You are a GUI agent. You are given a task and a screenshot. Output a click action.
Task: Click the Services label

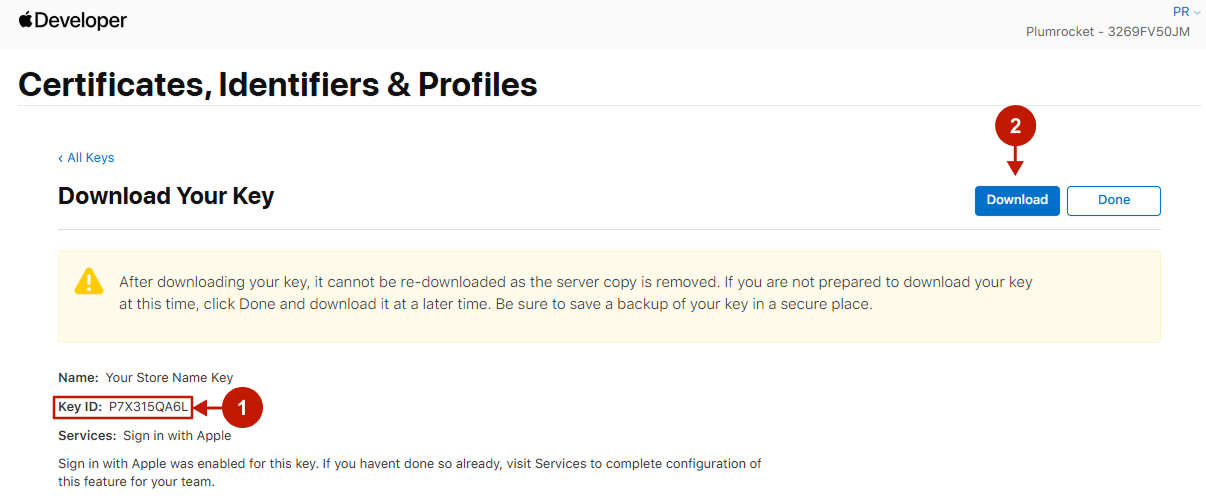click(87, 436)
